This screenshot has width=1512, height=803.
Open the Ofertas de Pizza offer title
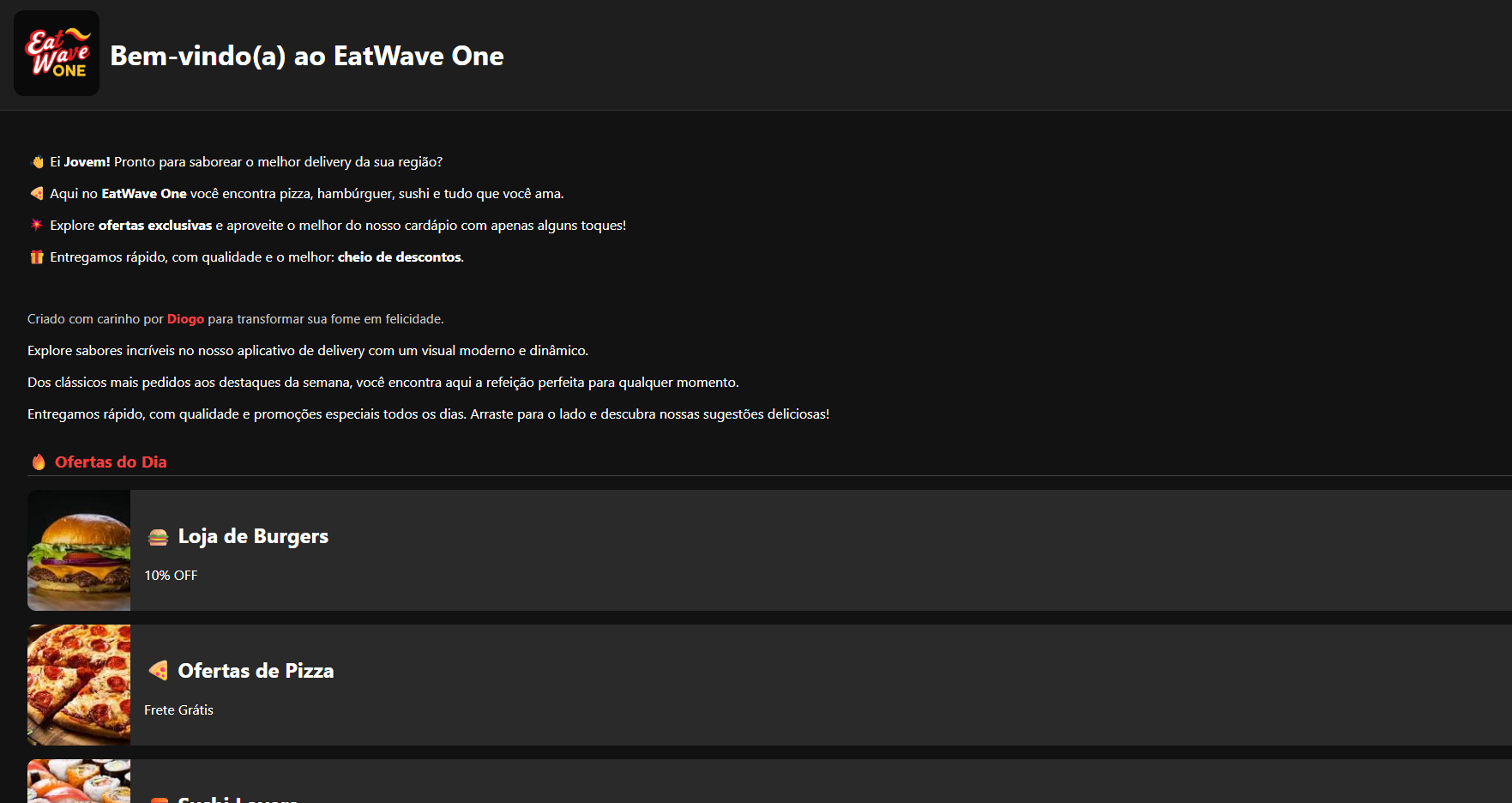[x=256, y=671]
